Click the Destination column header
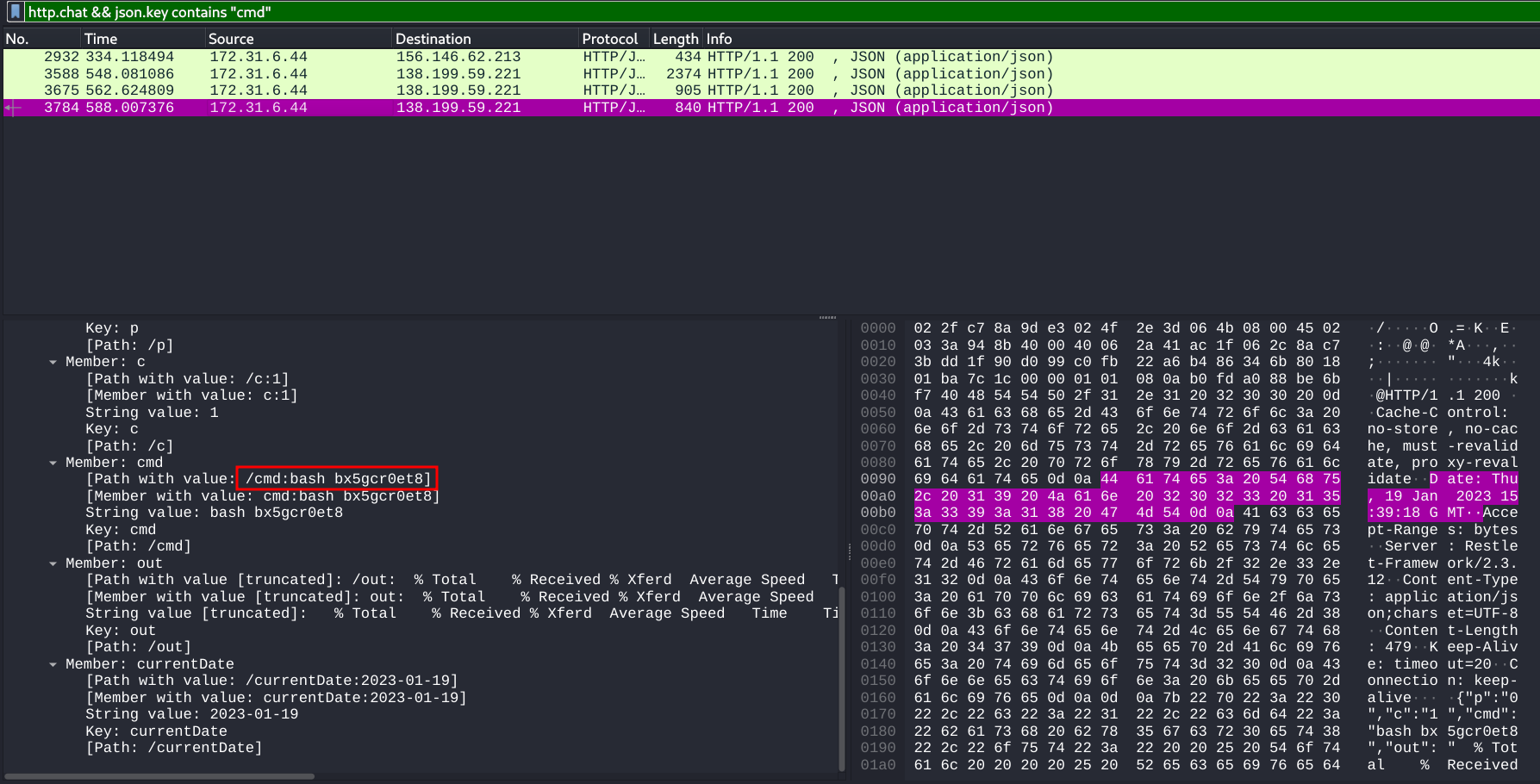Screen dimensions: 1540x784 click(433, 39)
